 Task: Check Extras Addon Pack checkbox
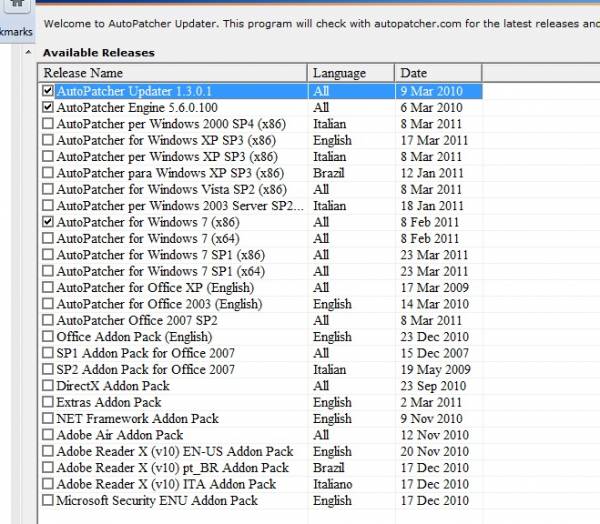[x=47, y=402]
